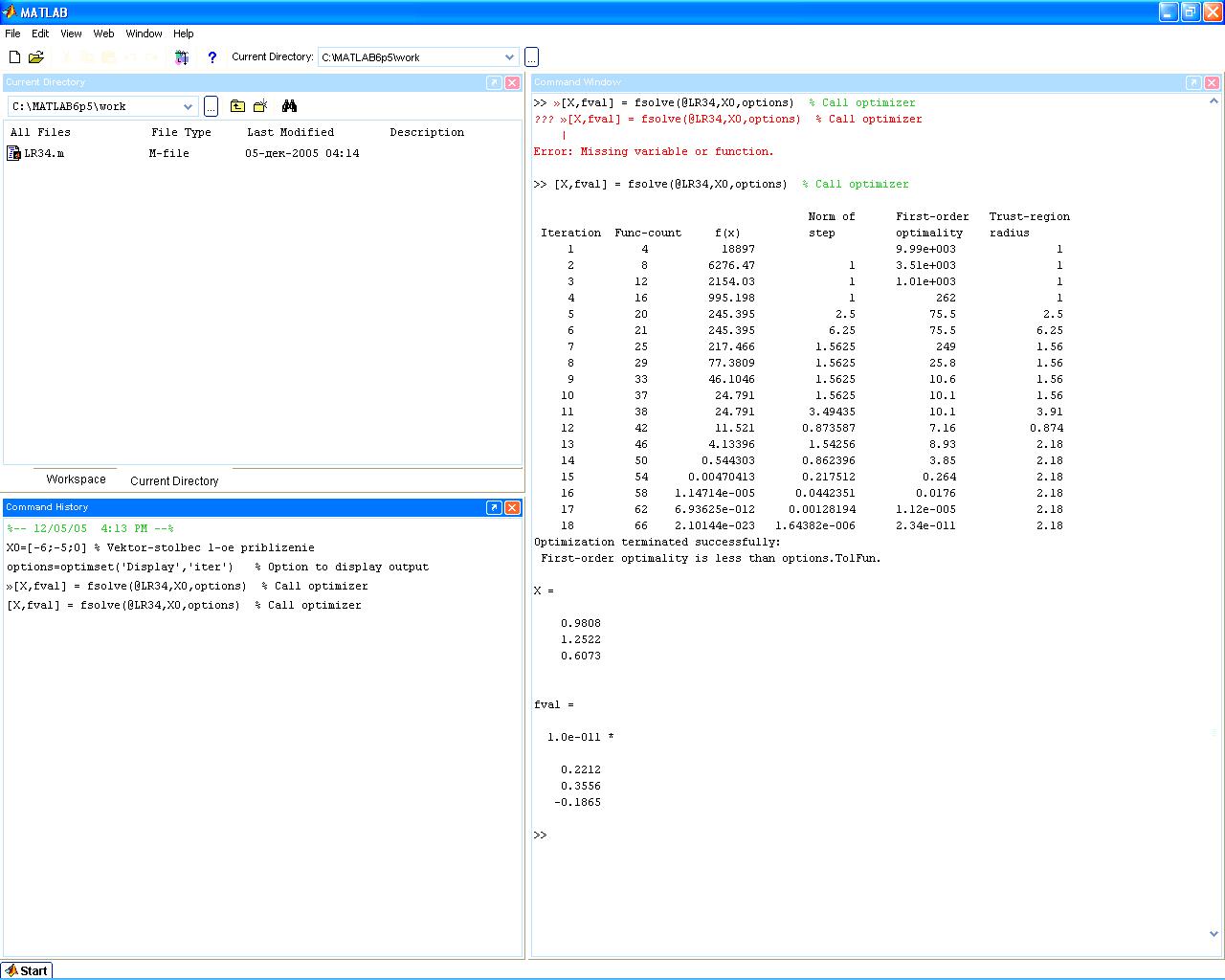Close the Command History panel
The height and width of the screenshot is (980, 1225).
click(512, 507)
